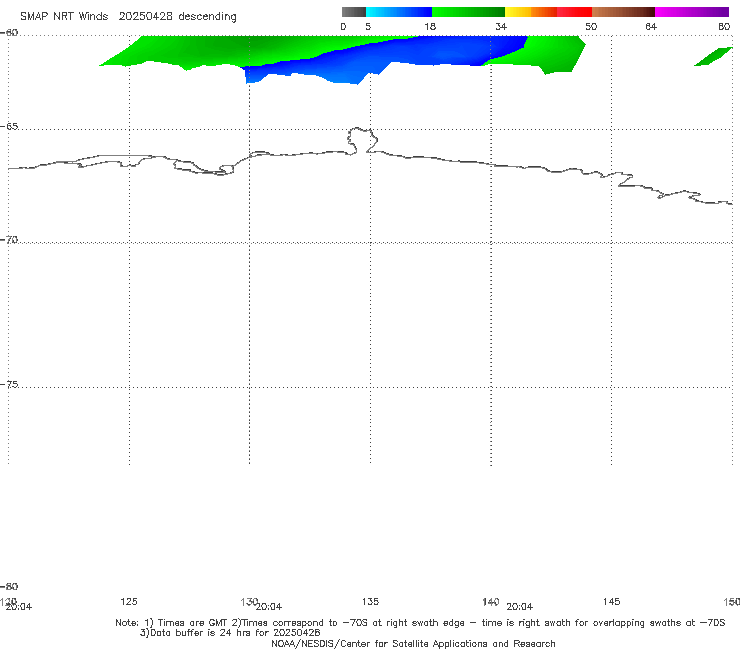Screen dimensions: 740x650
Task: Click the latitude label -75
Action: (9, 384)
